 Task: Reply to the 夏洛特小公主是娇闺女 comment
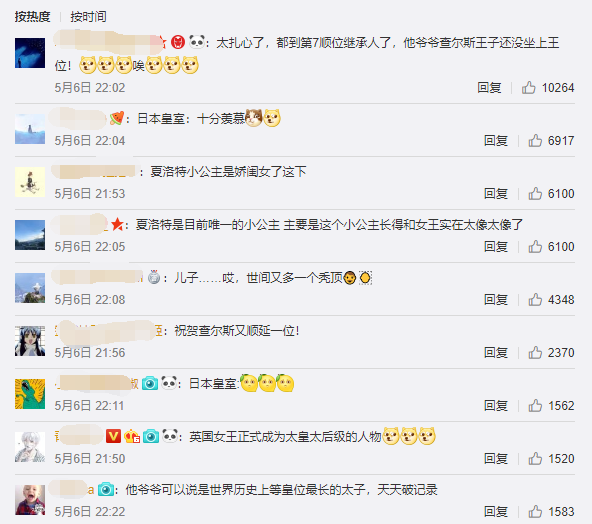(496, 194)
